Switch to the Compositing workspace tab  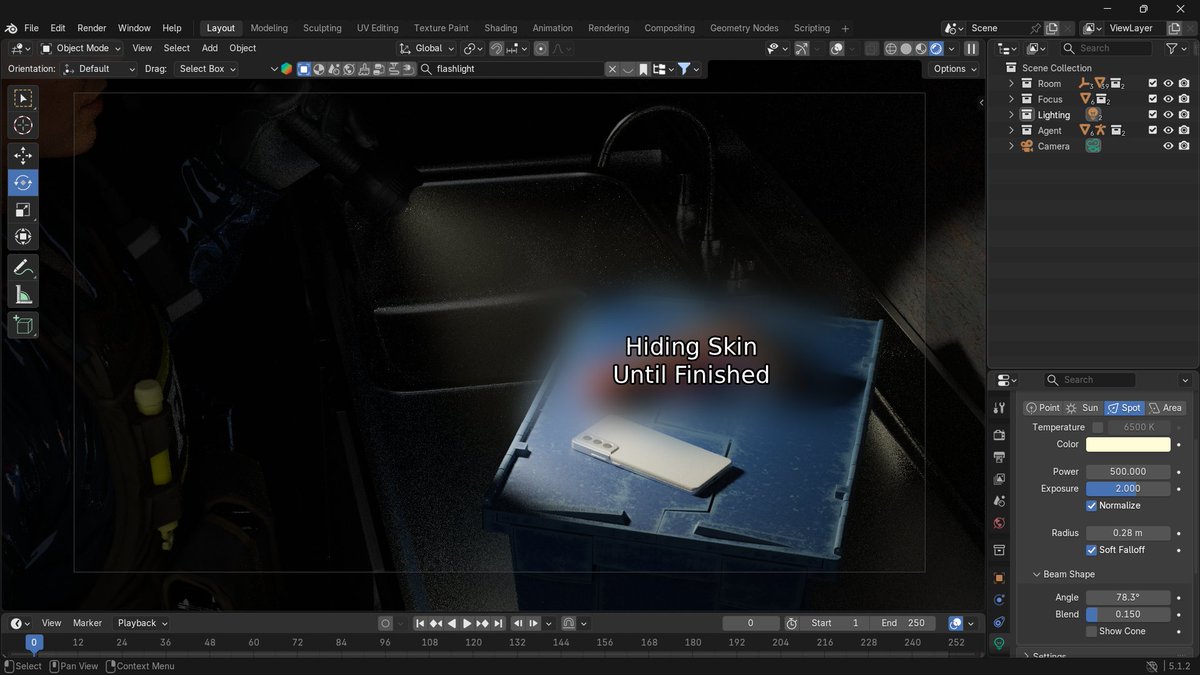670,28
